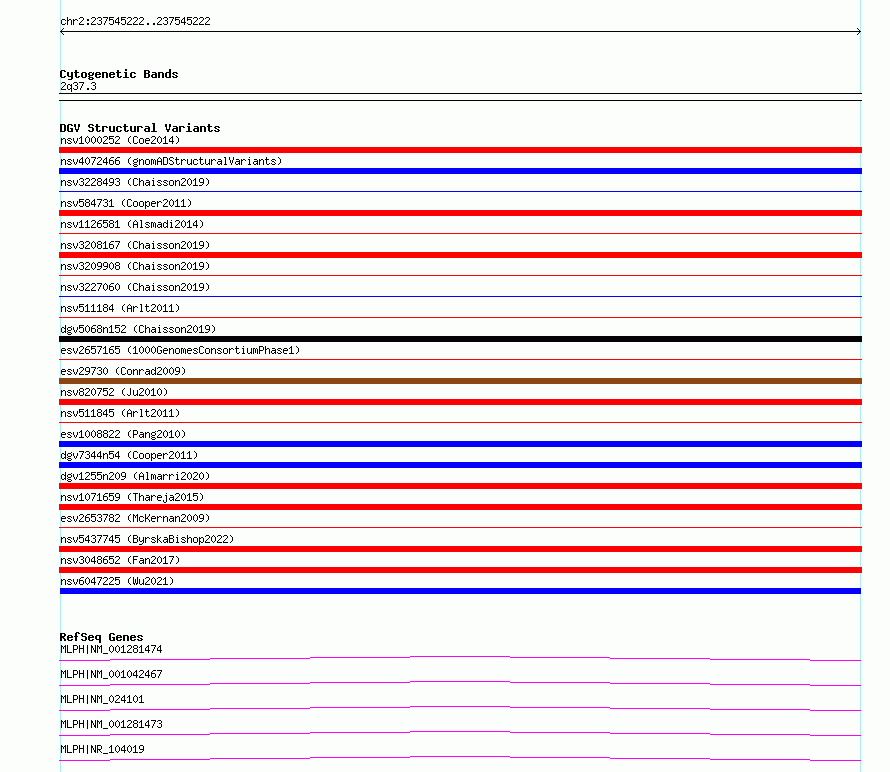The height and width of the screenshot is (772, 890).
Task: Click variant label nsv511184 (Arlt2011)
Action: click(120, 308)
